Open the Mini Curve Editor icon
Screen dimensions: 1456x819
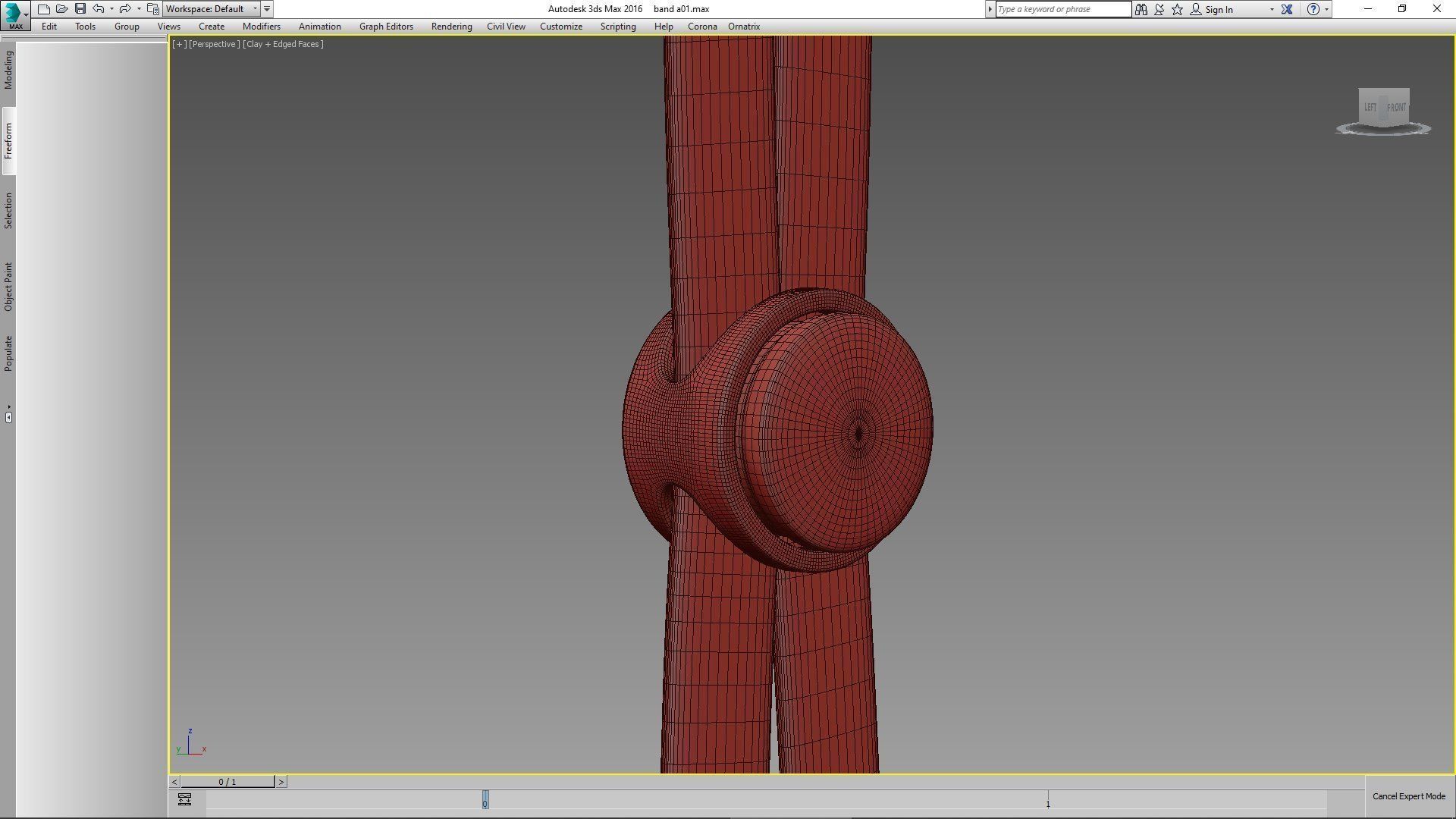point(184,799)
